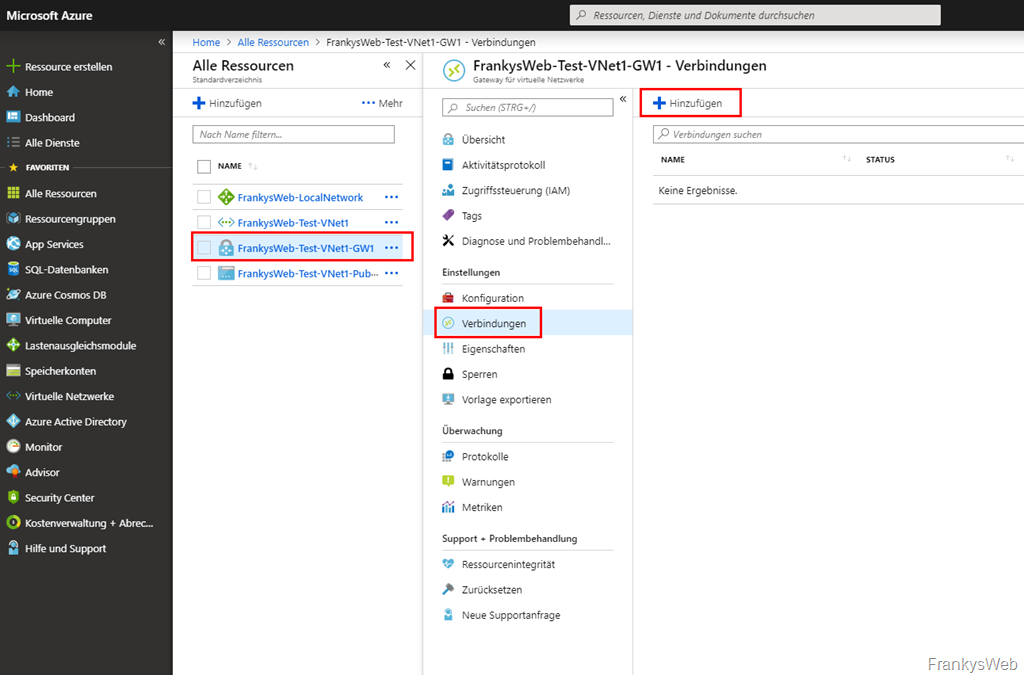Click the Tags icon in resource menu

click(448, 215)
